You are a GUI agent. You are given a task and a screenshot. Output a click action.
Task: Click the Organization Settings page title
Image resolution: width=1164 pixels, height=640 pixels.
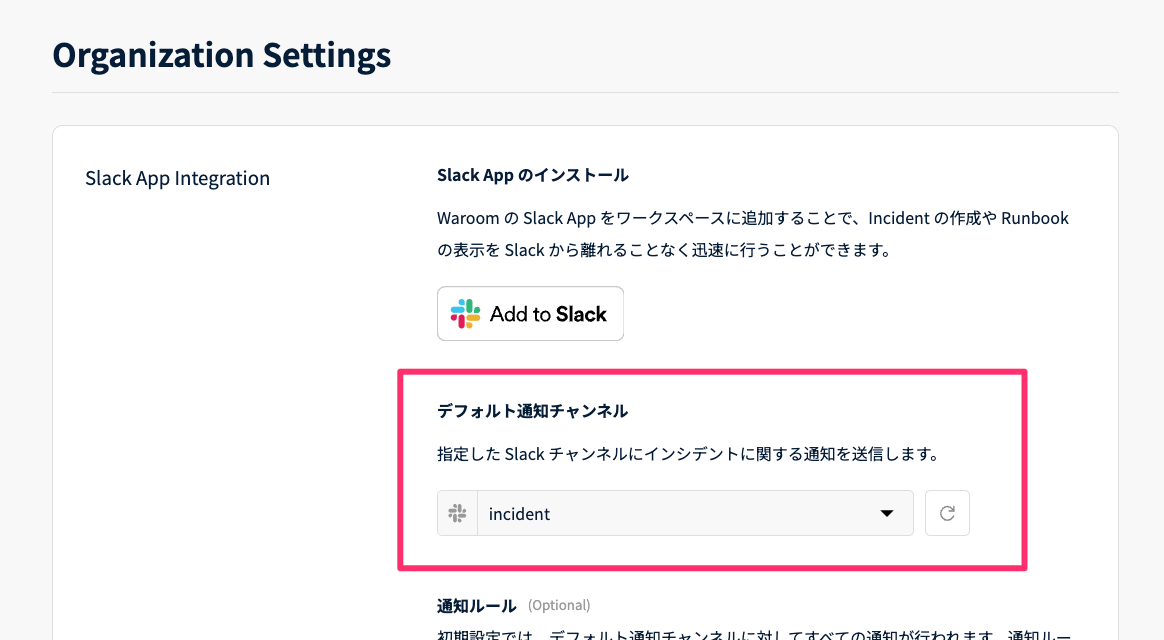[x=221, y=55]
